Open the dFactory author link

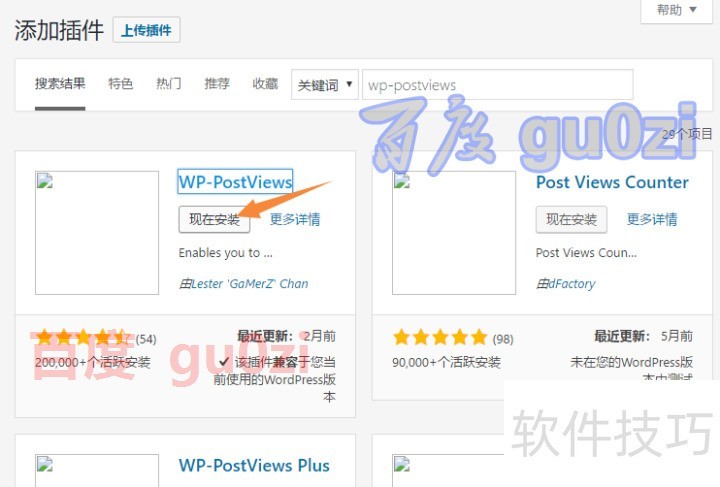point(572,284)
